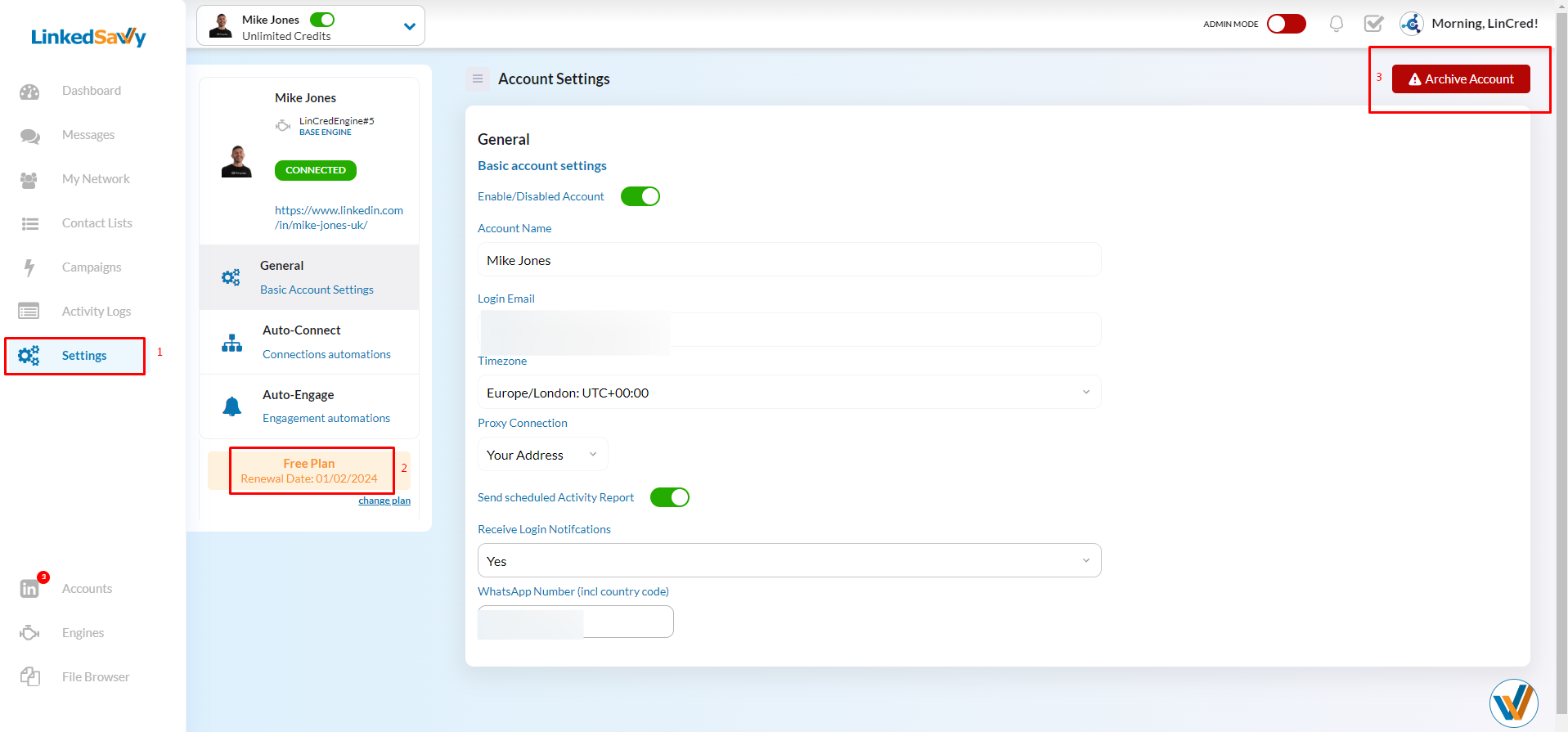This screenshot has width=1568, height=732.
Task: Click the LinkedSavvy logo
Action: pyautogui.click(x=88, y=37)
